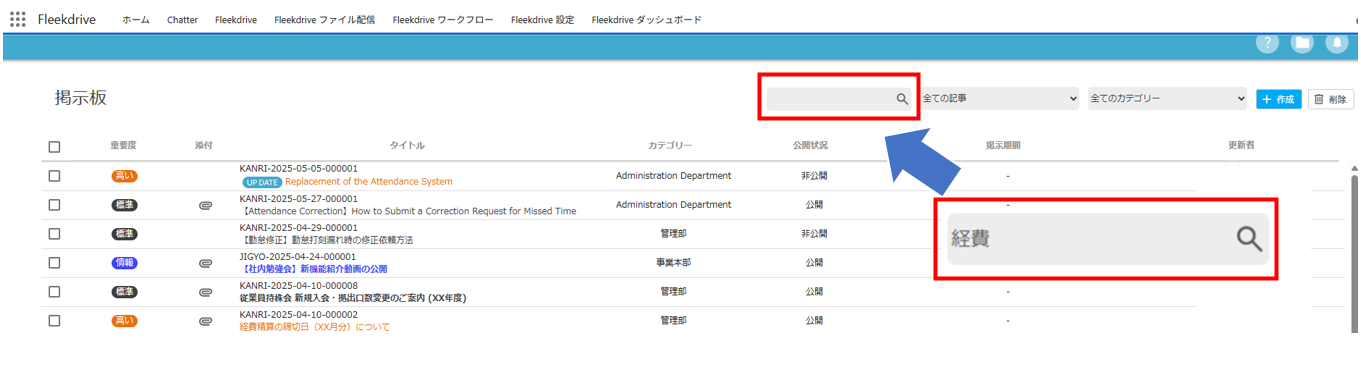Click the magnifier icon in bulletin search box
Viewport: 1361px width, 382px height.
(902, 99)
